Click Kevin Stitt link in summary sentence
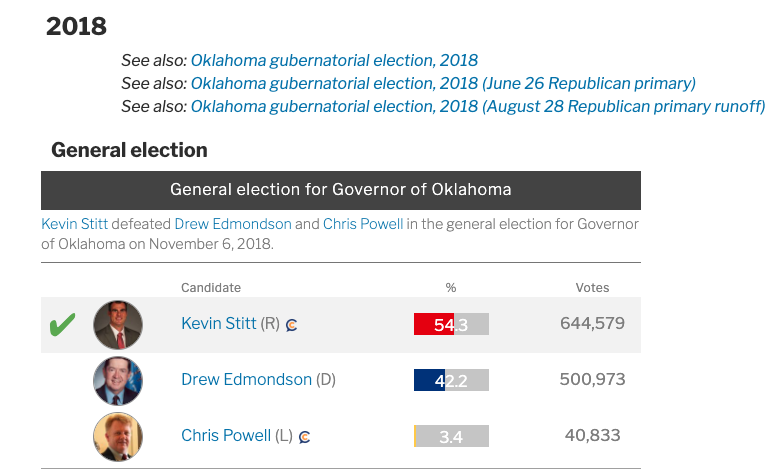Image resolution: width=774 pixels, height=469 pixels. coord(74,224)
